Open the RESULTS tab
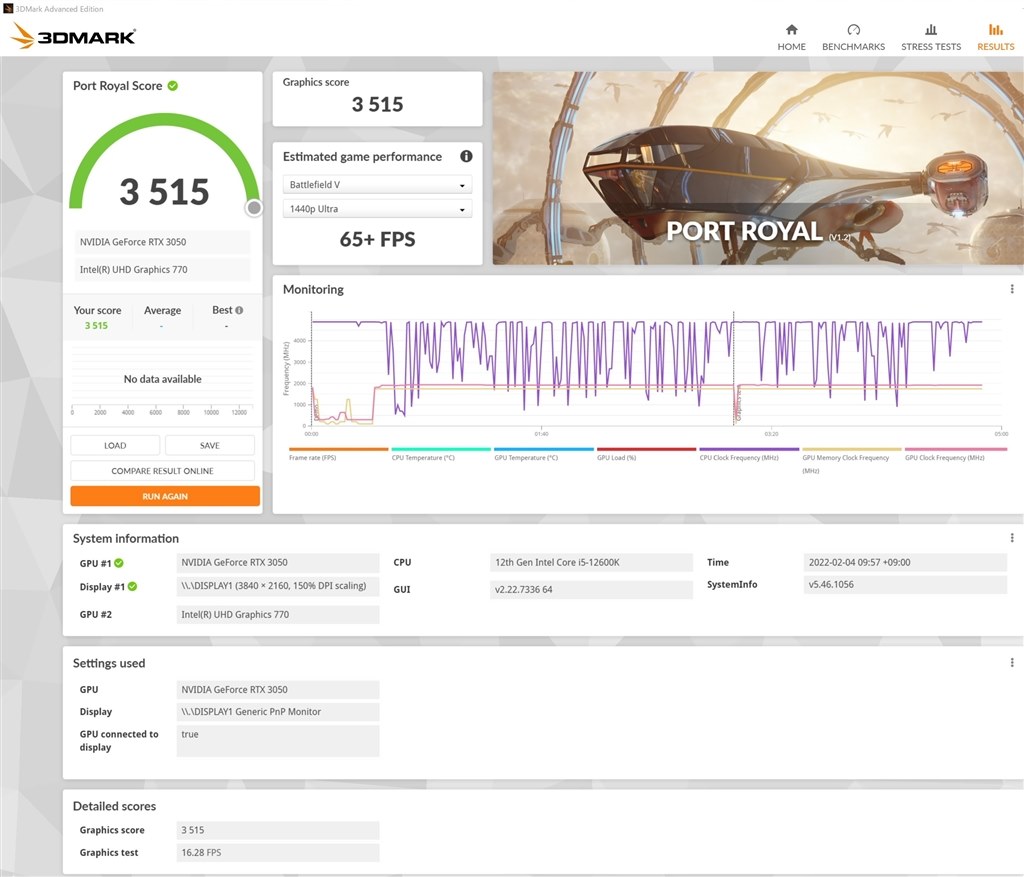The height and width of the screenshot is (877, 1024). pos(995,38)
